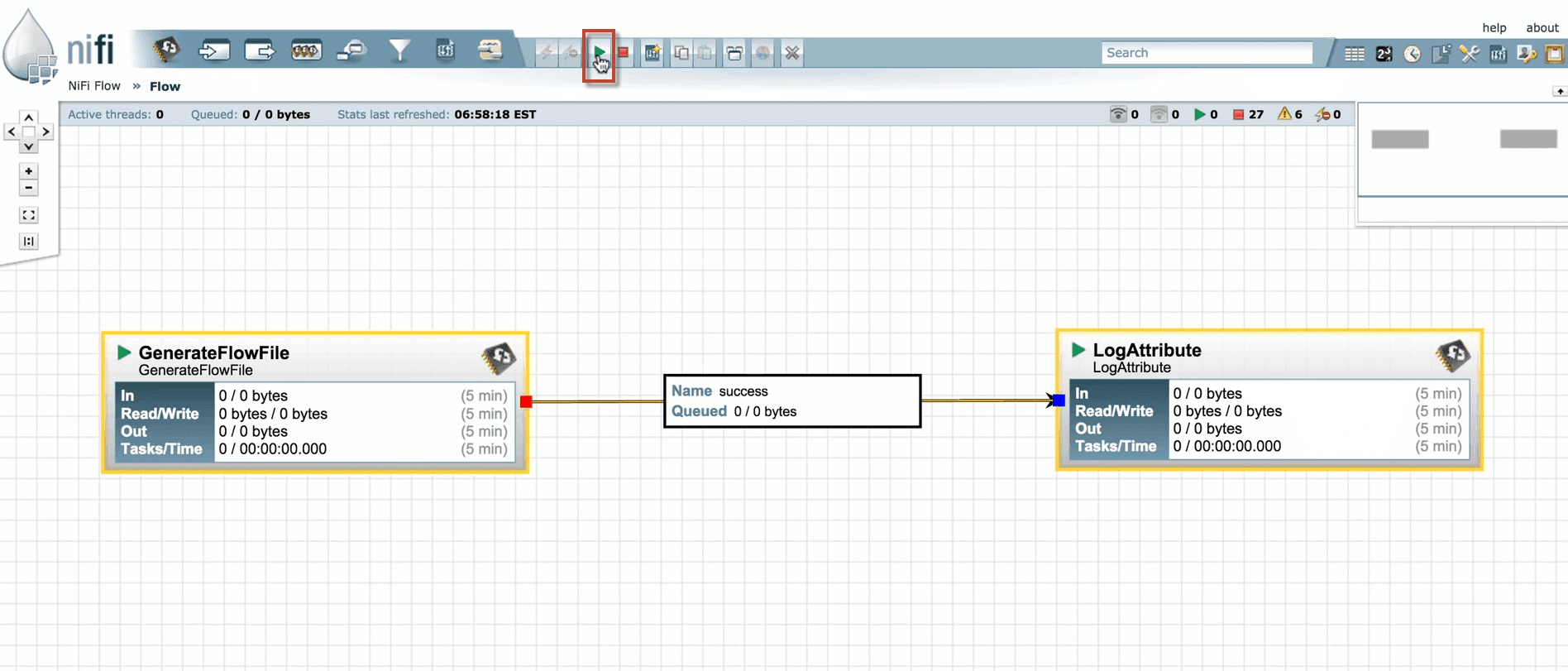Open Flow Configuration History clock icon
The height and width of the screenshot is (671, 1568).
coord(1412,55)
